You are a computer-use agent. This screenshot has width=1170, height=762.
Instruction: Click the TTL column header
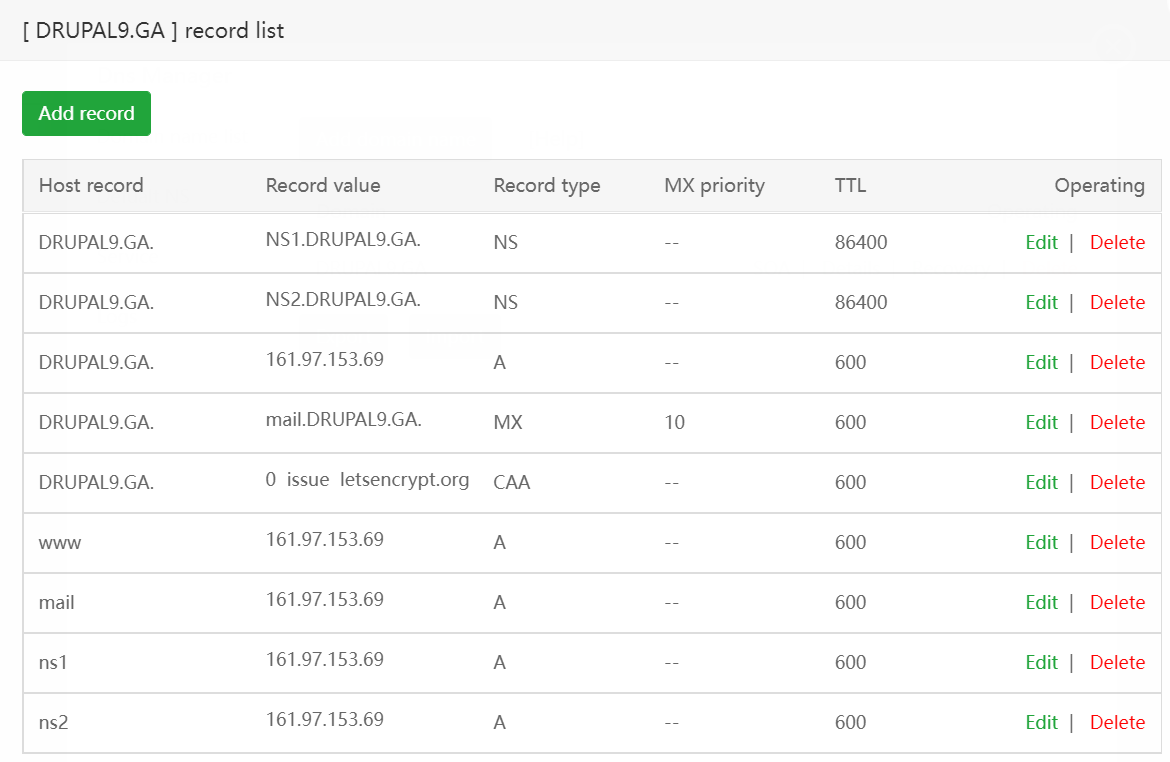point(850,185)
